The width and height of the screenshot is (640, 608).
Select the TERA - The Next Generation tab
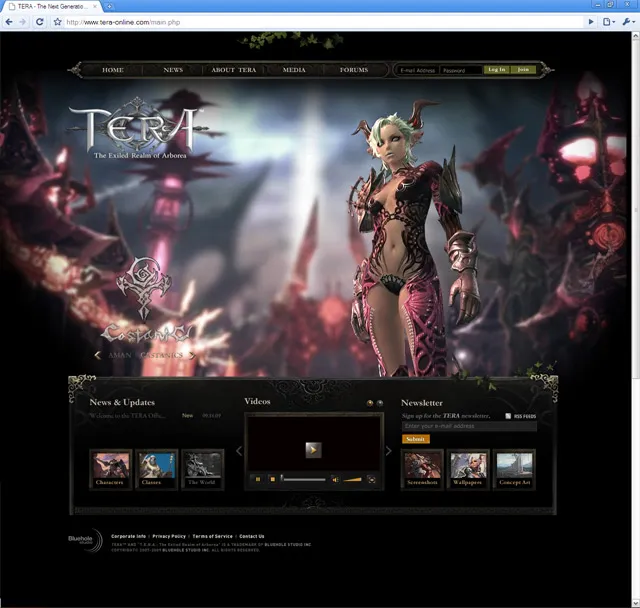tap(51, 7)
